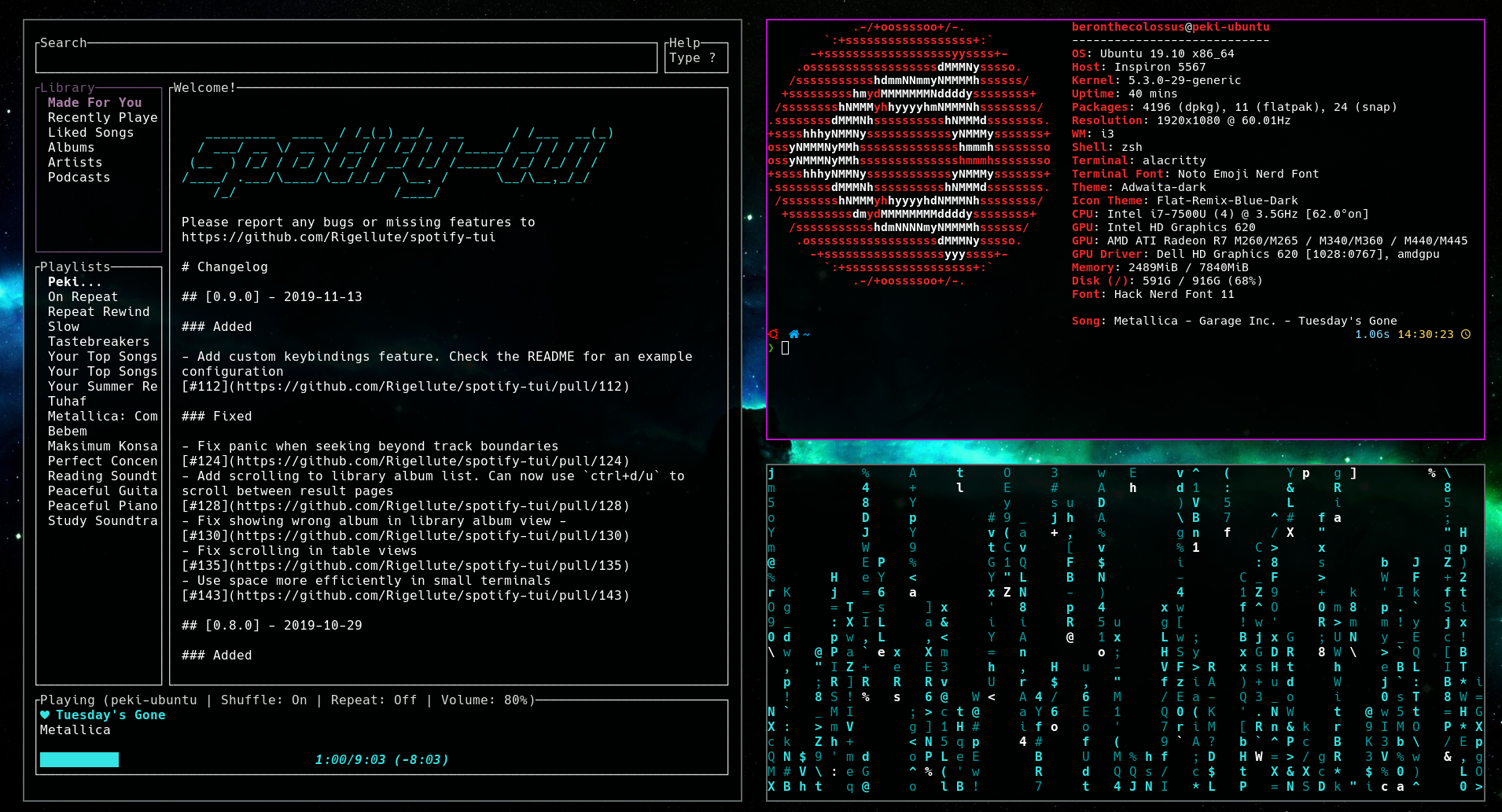Image resolution: width=1502 pixels, height=812 pixels.
Task: Click the beronthecolossus@peki-ubuntu header
Action: click(1170, 28)
